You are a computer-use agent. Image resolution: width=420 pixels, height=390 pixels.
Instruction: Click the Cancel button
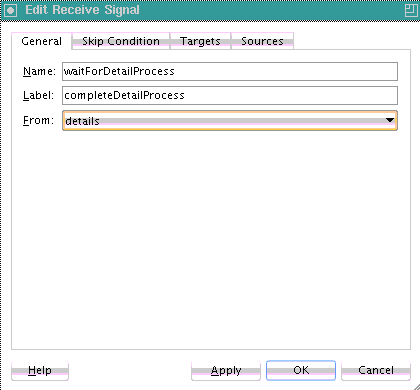(376, 370)
